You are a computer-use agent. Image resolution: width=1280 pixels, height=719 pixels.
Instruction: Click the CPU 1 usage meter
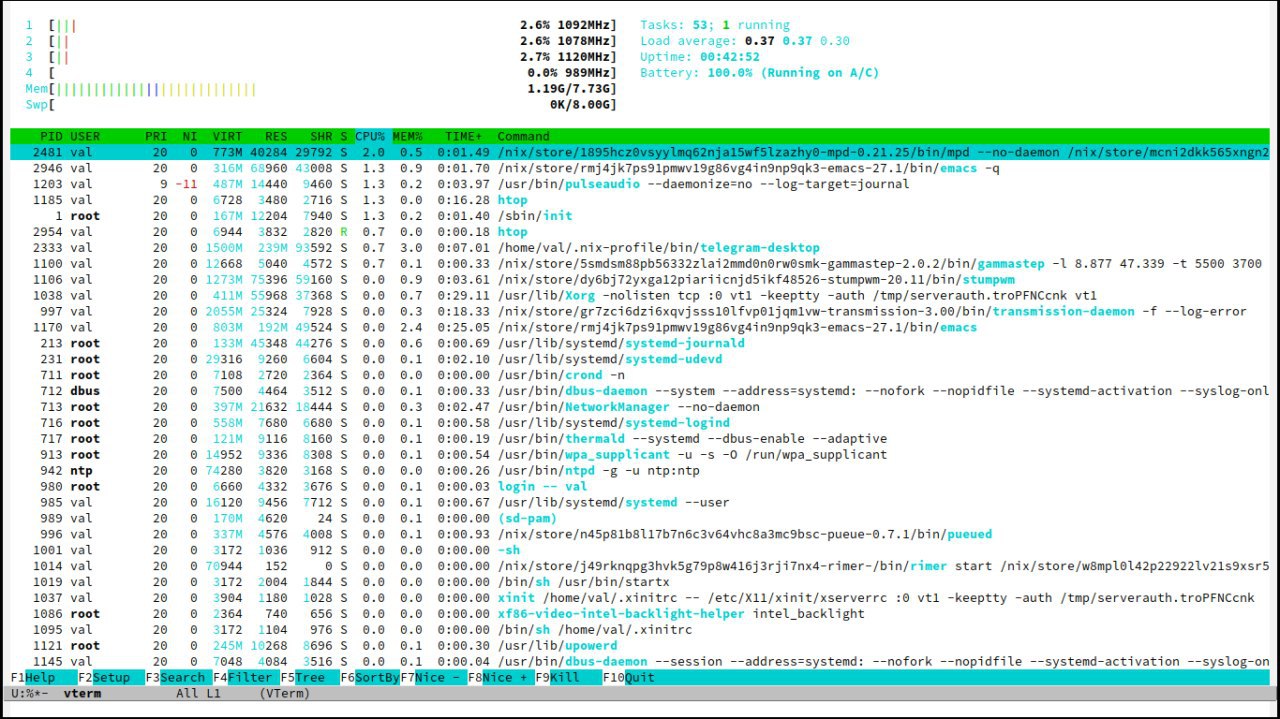(321, 25)
